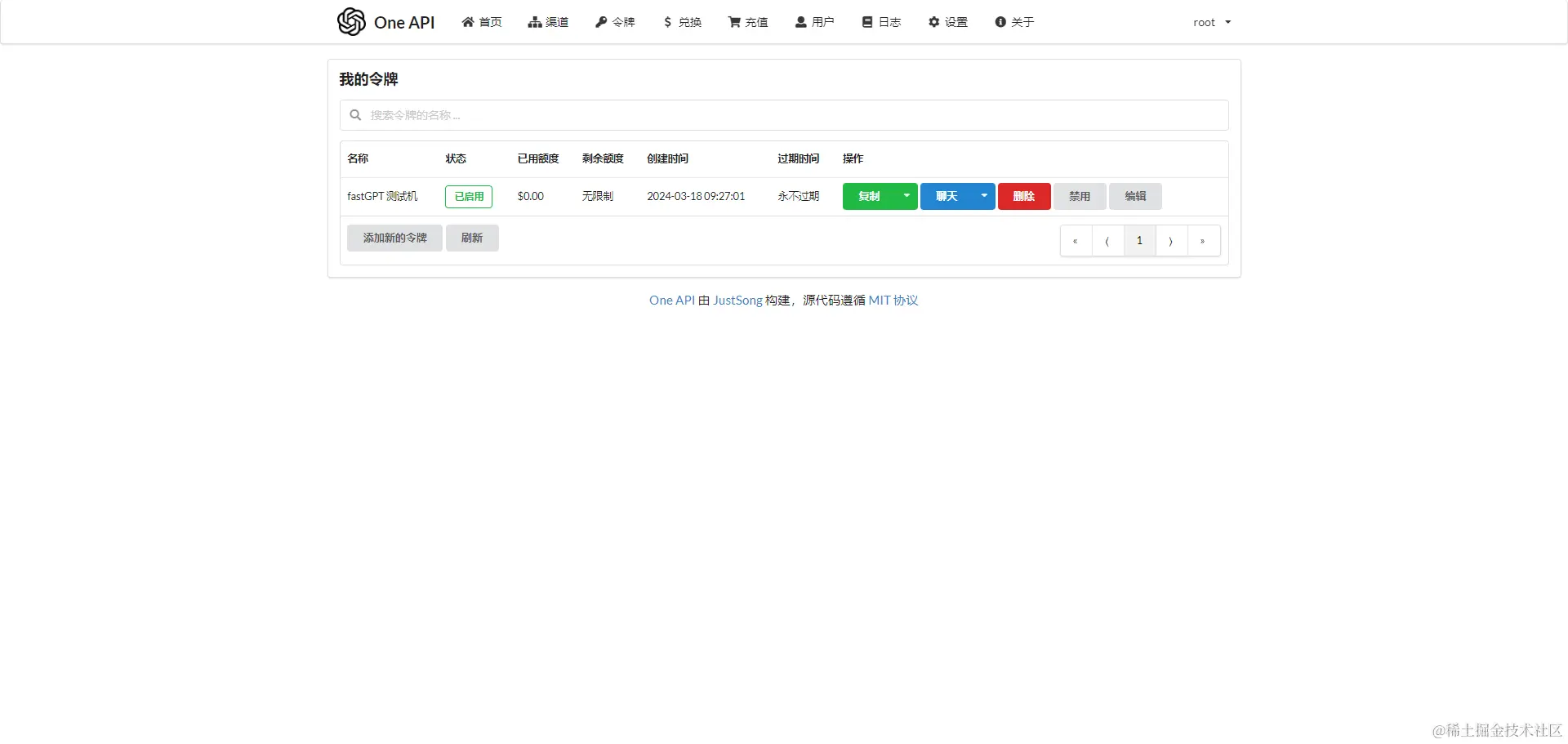Open the 渠道 channels menu item

click(x=548, y=22)
